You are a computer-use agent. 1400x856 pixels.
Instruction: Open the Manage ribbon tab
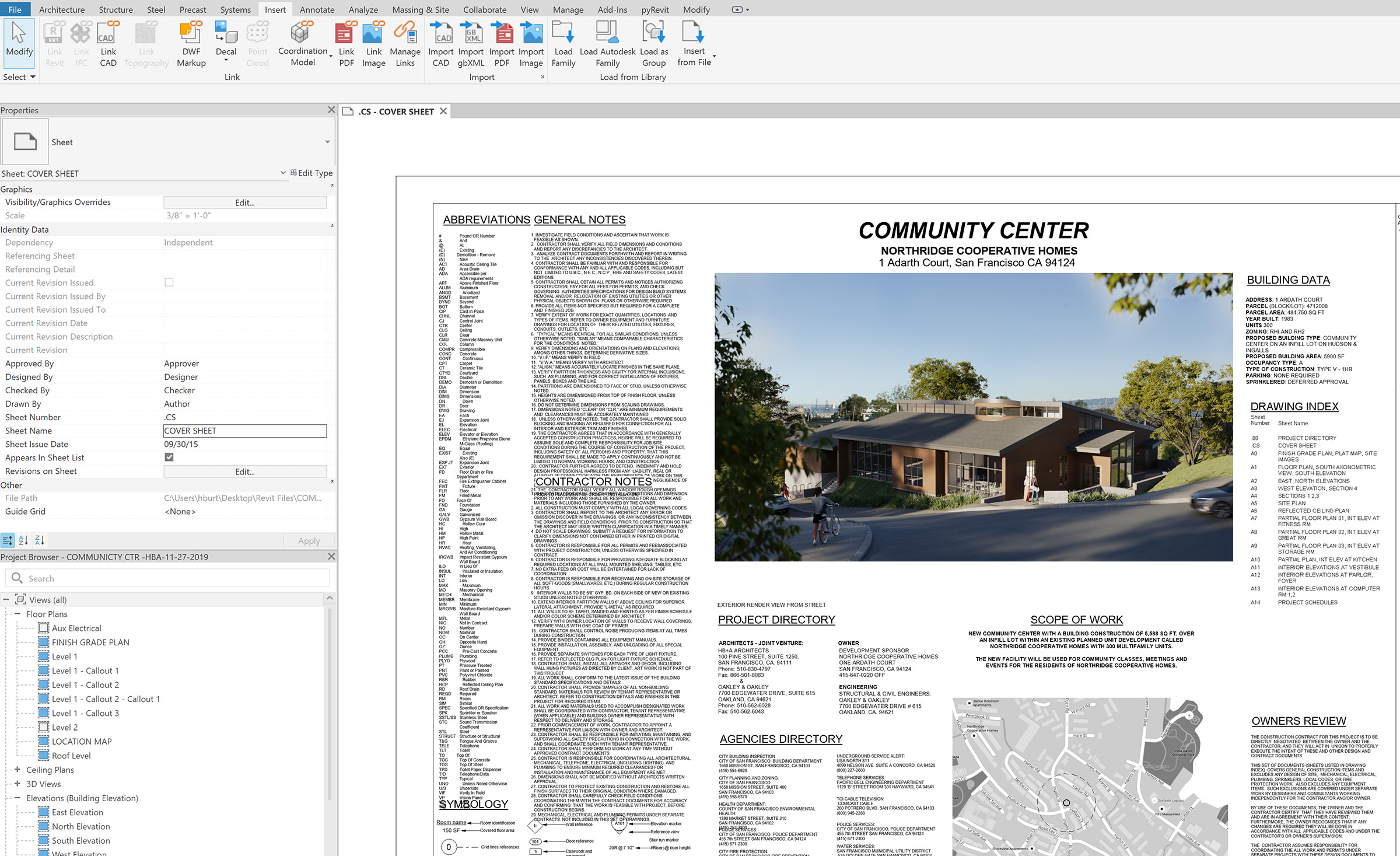[568, 9]
